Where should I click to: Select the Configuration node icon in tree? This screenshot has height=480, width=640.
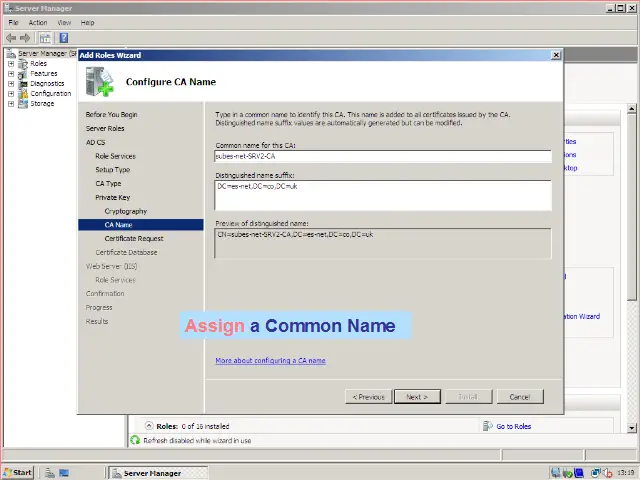(x=23, y=93)
